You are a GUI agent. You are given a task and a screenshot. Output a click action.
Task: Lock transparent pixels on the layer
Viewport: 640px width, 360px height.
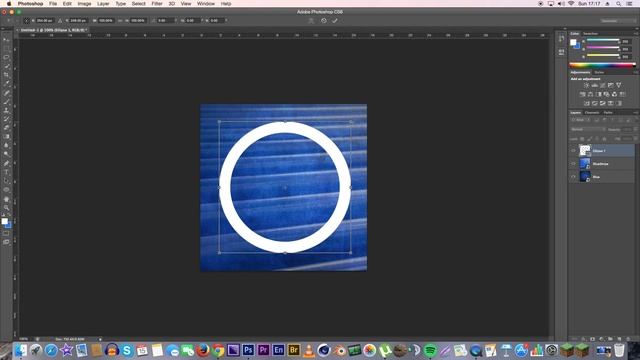[x=582, y=139]
